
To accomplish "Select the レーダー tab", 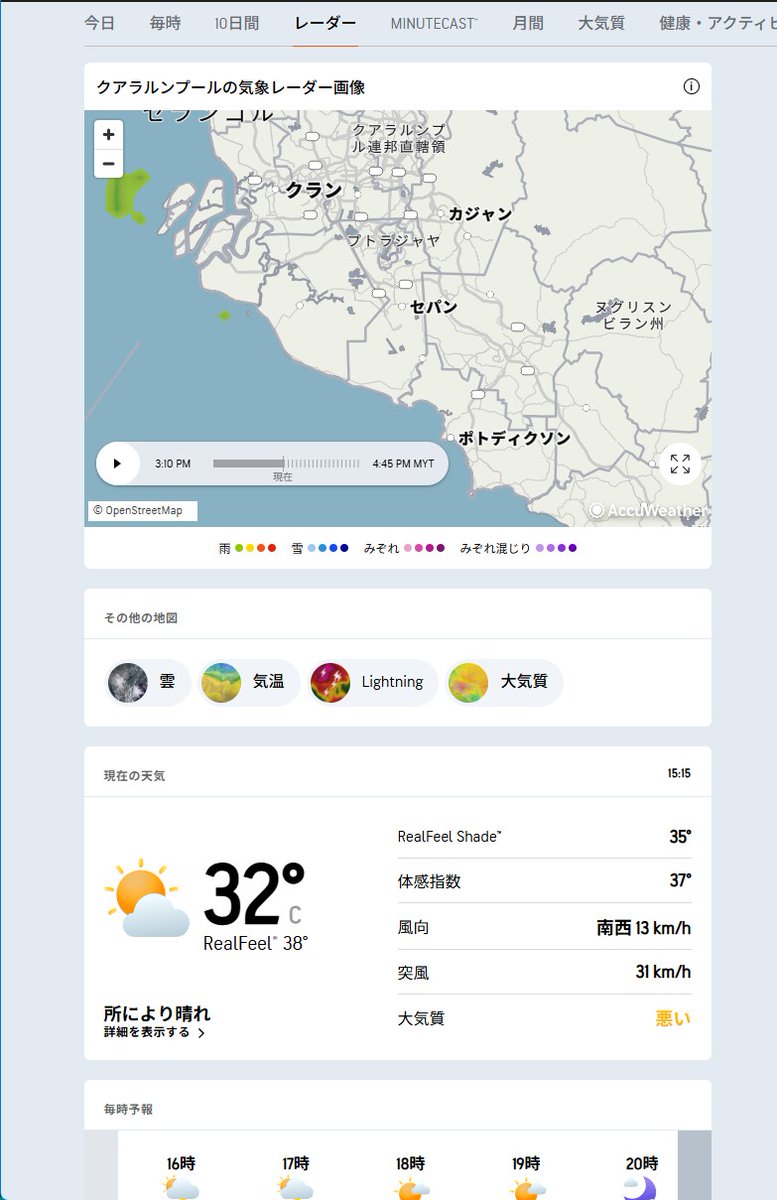I will click(325, 23).
